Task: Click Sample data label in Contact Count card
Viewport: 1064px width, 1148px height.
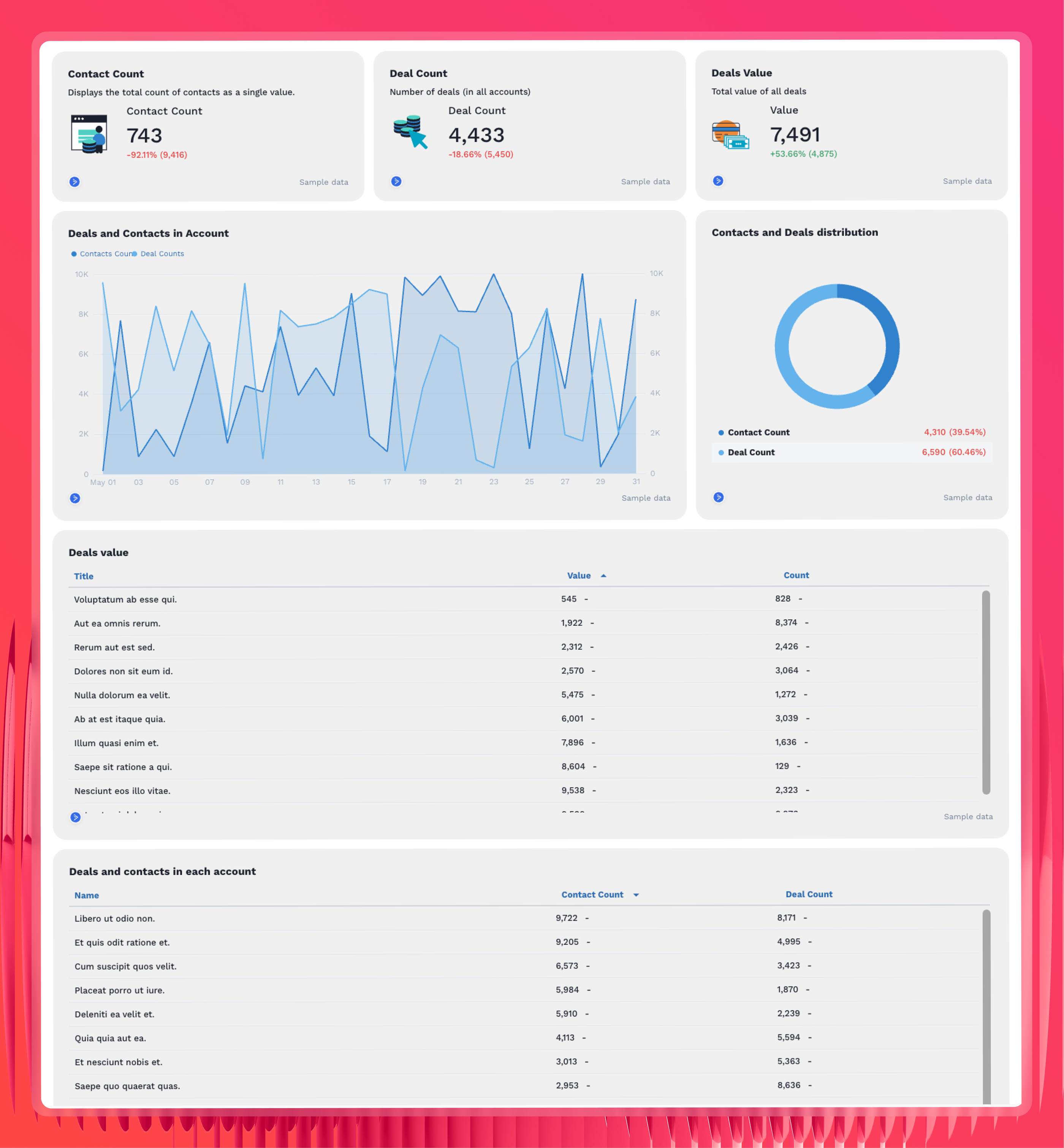Action: coord(324,182)
